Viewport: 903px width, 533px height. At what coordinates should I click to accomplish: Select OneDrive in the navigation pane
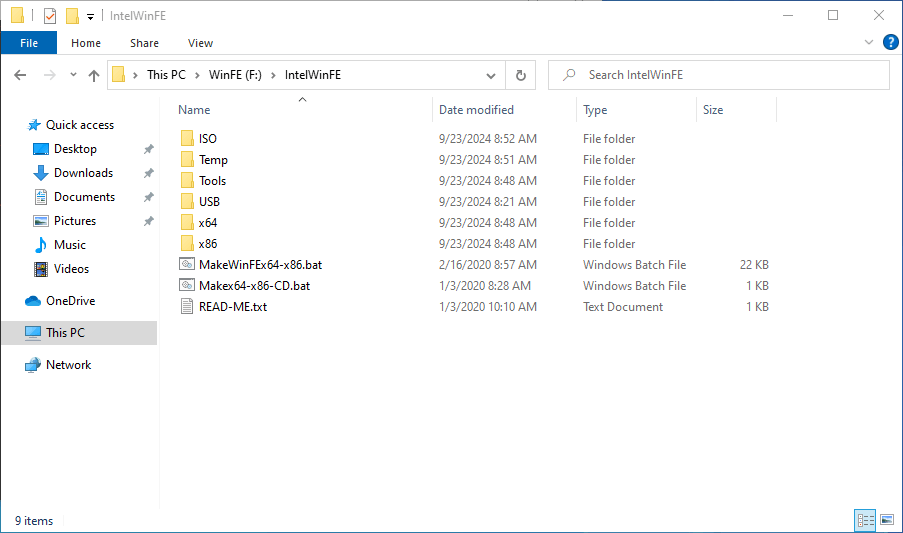[70, 301]
